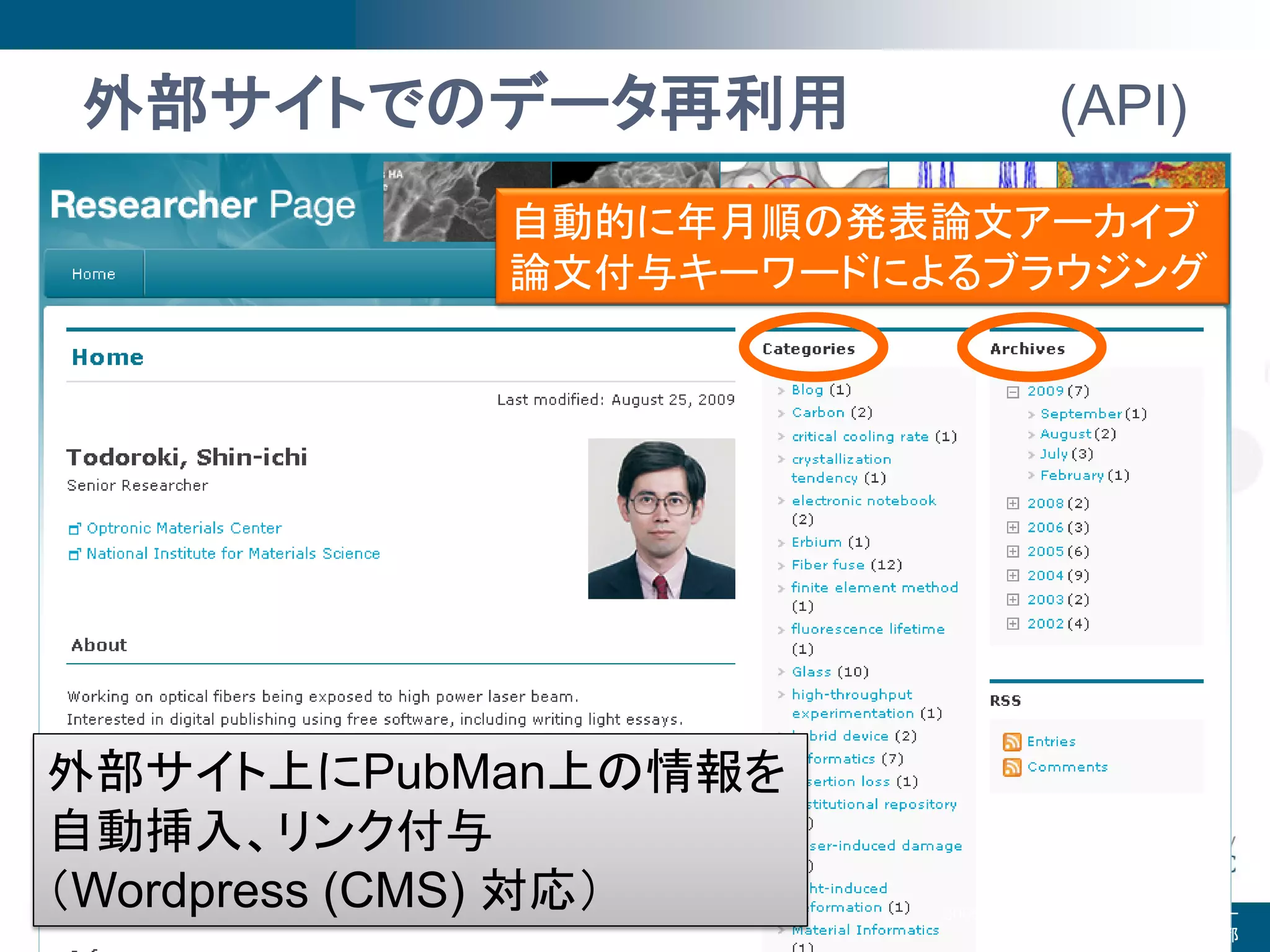
Task: Click arrow bullet beside February archive
Action: click(1031, 475)
